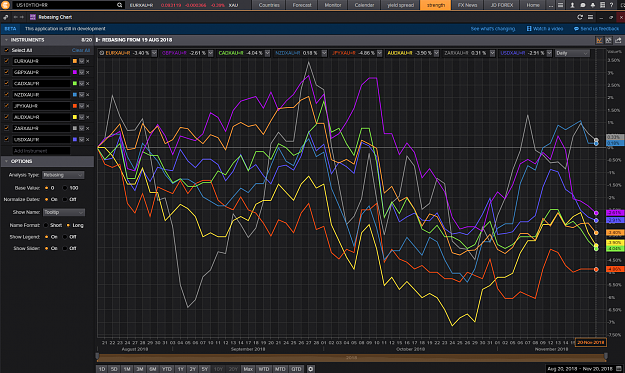Collapse the OPTIONS section

[6, 161]
